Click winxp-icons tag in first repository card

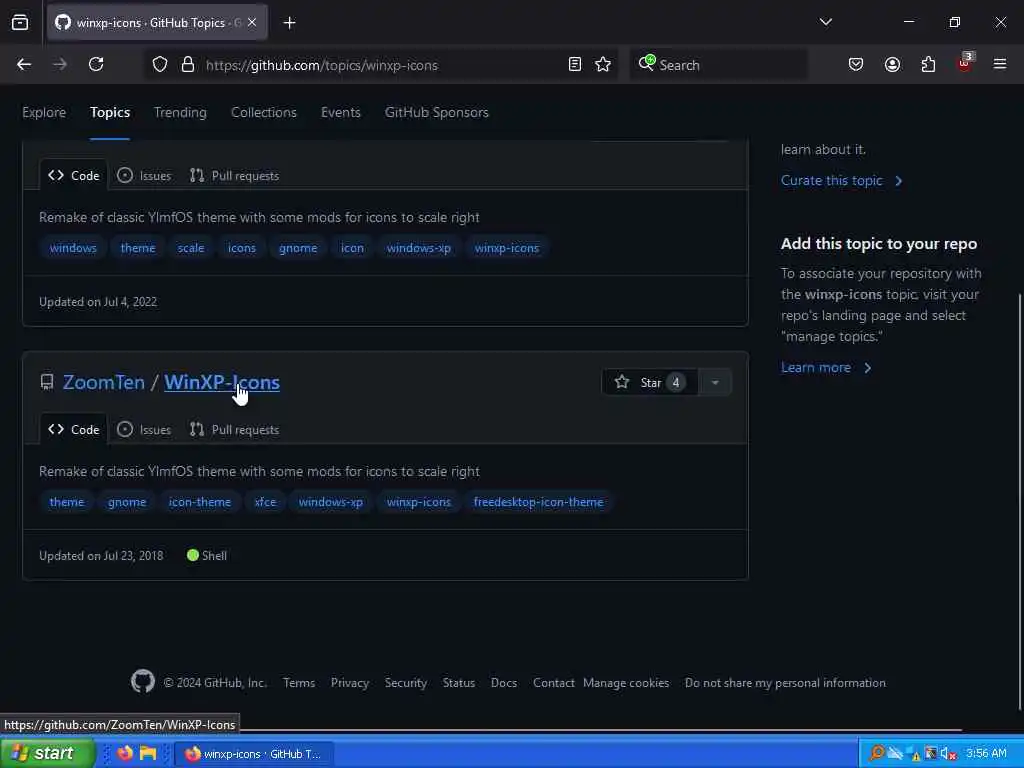507,248
